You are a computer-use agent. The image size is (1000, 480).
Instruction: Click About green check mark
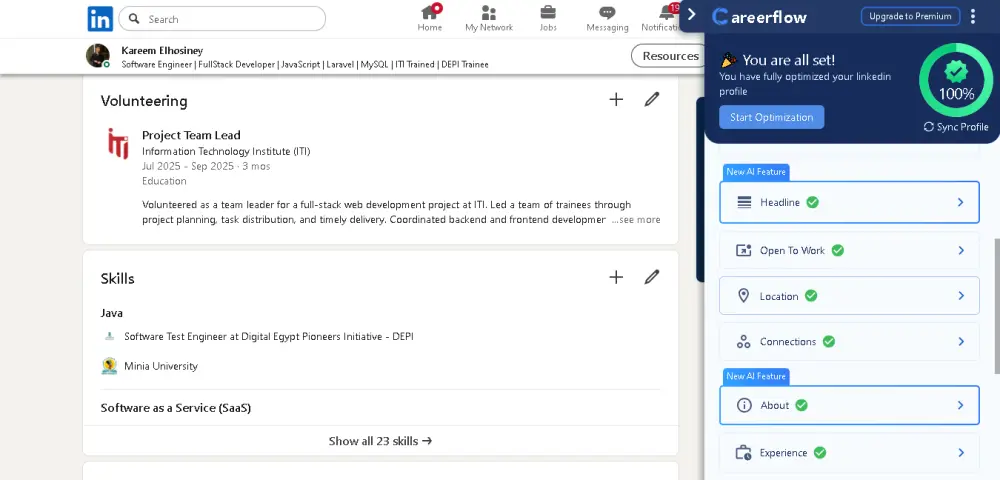click(801, 405)
